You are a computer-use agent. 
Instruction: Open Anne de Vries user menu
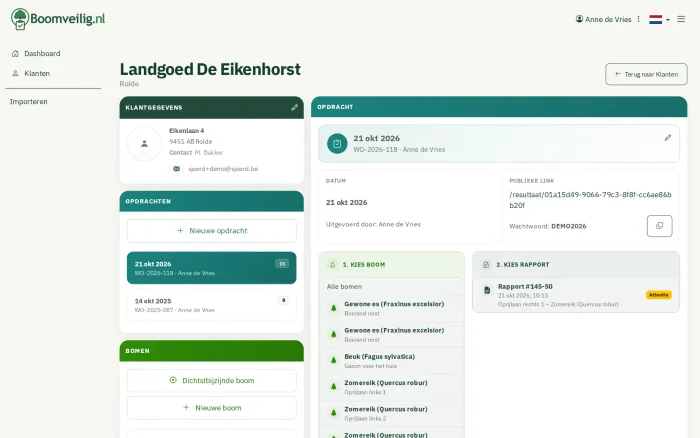click(604, 19)
